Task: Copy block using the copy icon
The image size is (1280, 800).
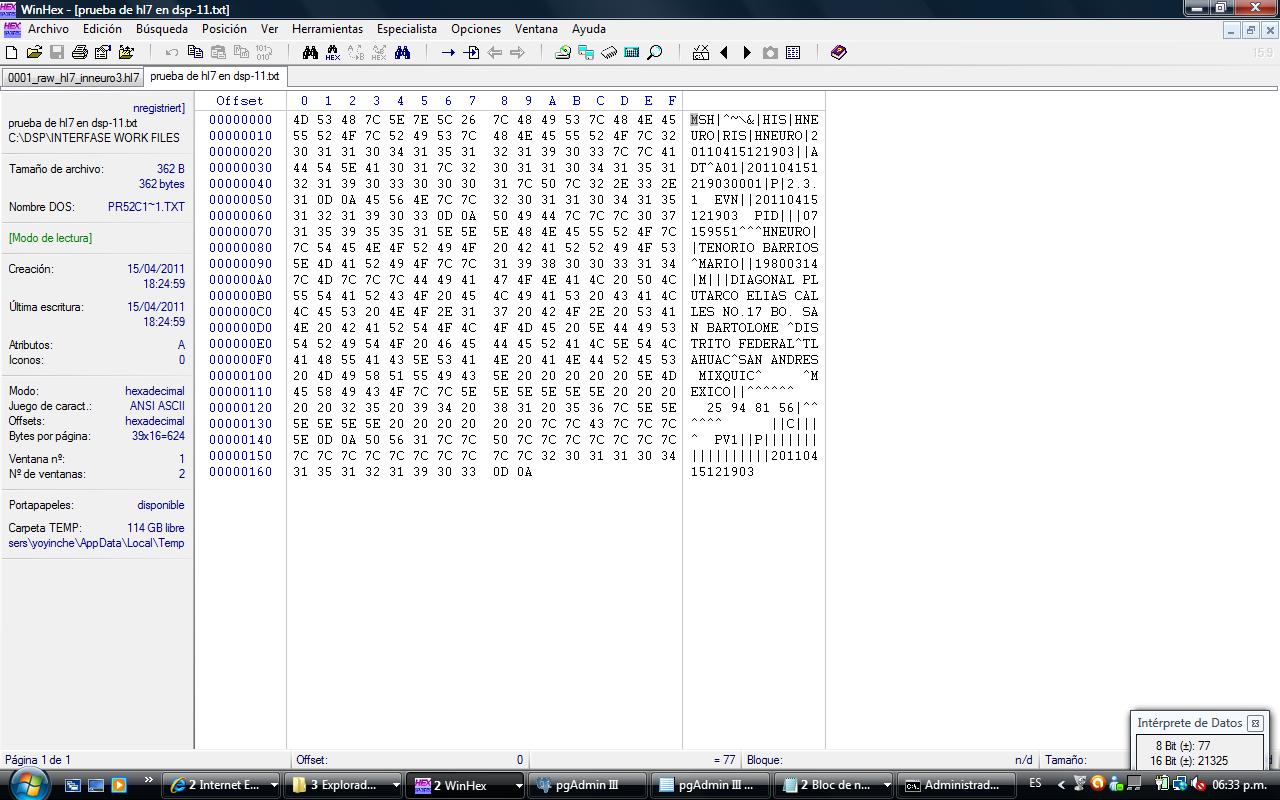Action: point(195,52)
